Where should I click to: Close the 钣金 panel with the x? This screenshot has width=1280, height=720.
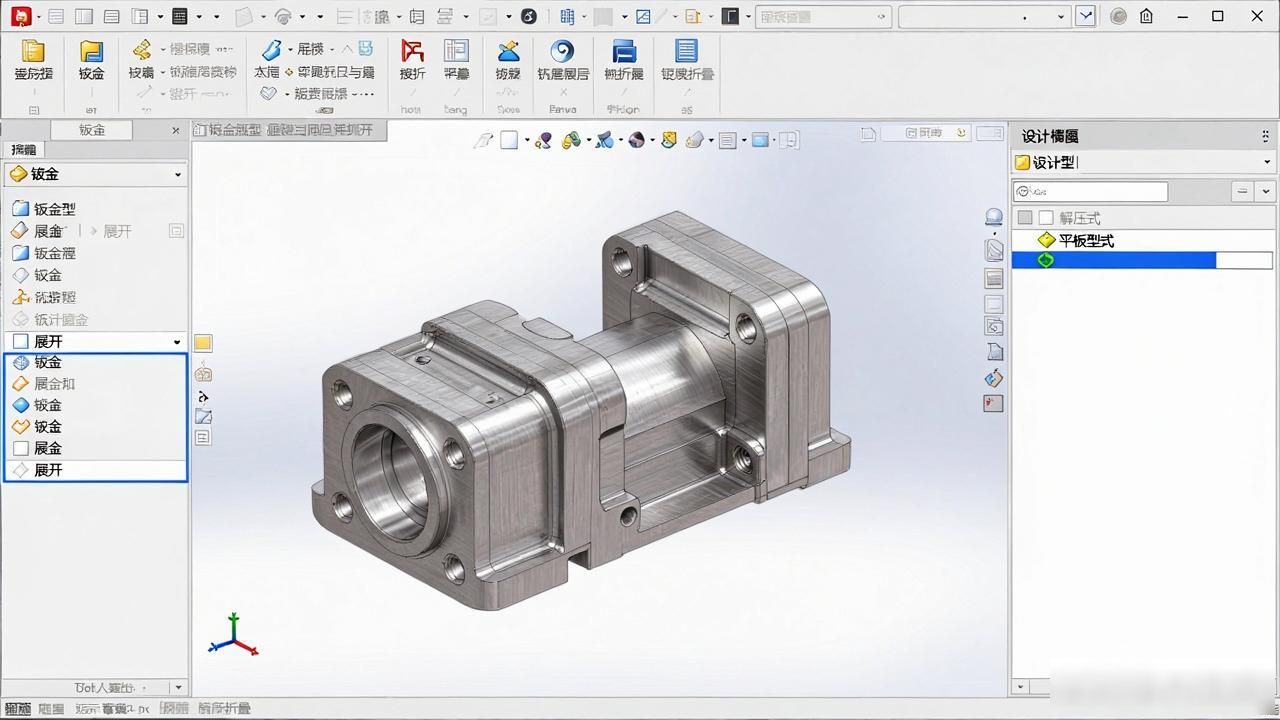click(x=176, y=130)
